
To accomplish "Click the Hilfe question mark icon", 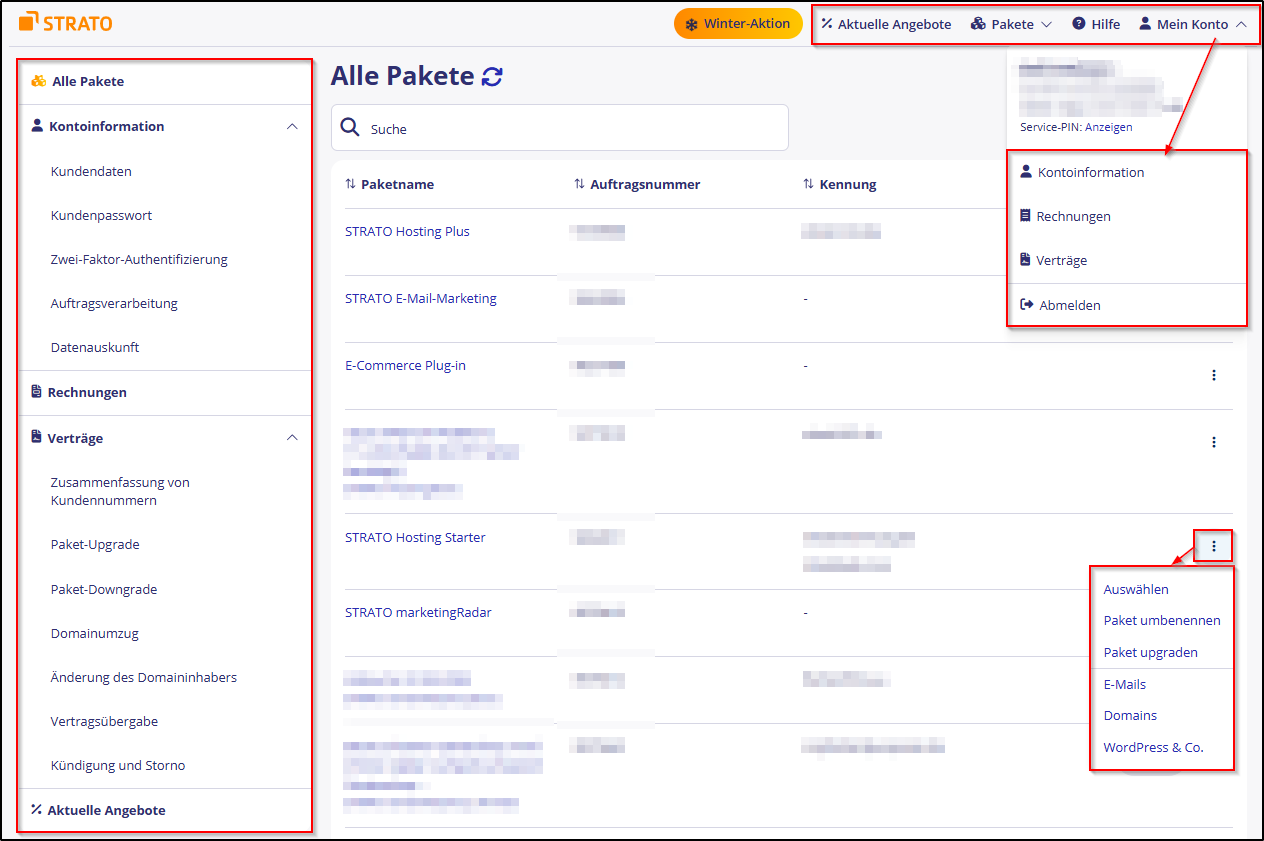I will point(1079,24).
